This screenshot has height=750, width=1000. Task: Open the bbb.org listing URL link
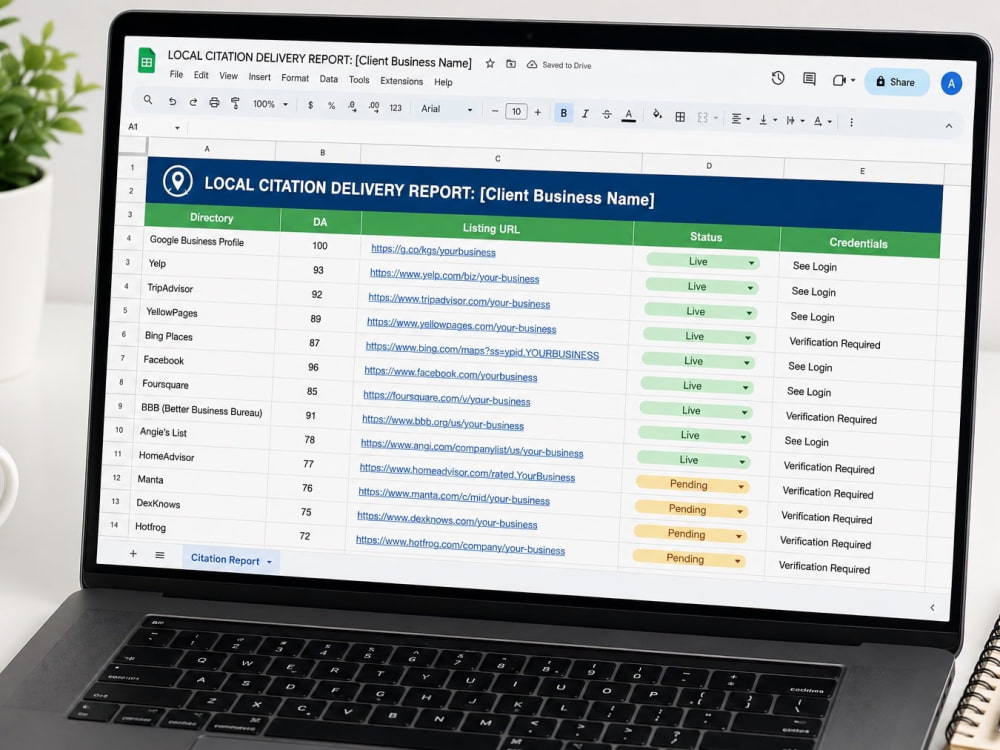tap(443, 422)
